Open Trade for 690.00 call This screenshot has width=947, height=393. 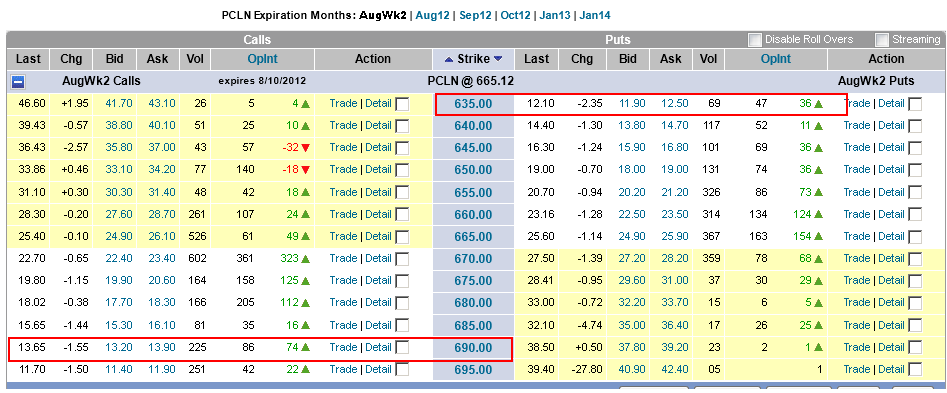click(343, 347)
